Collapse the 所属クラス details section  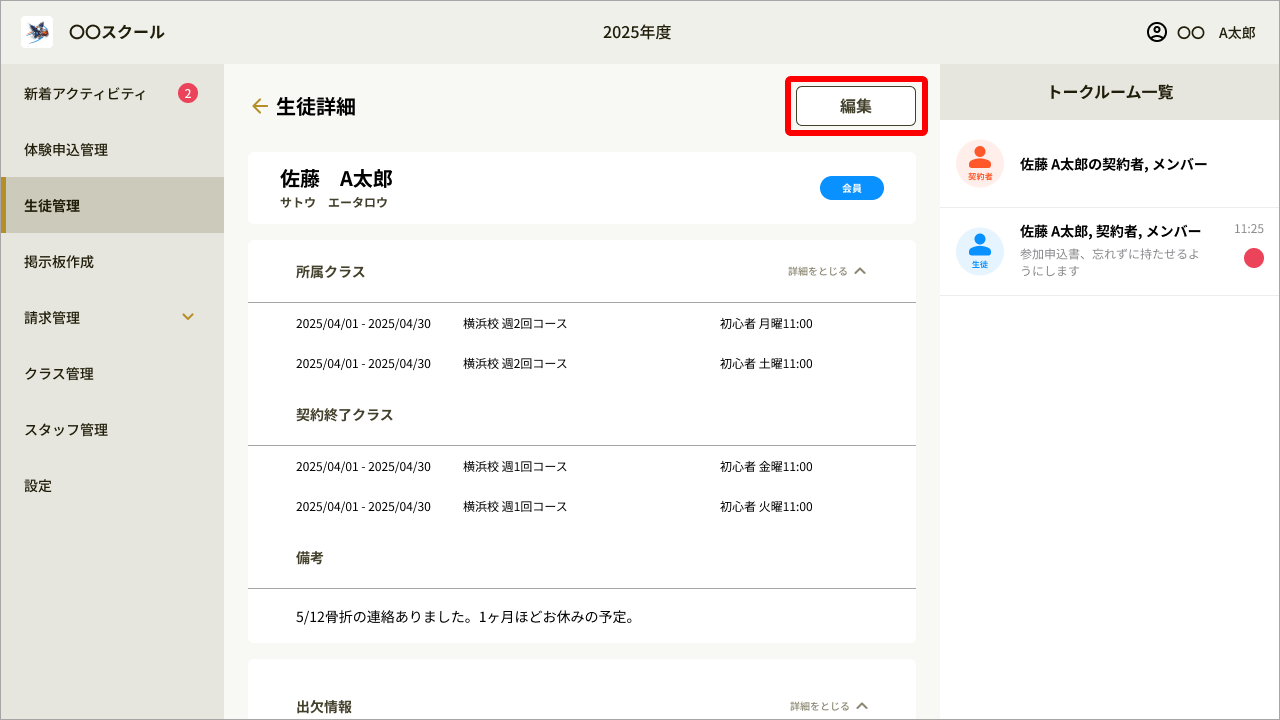(x=827, y=271)
